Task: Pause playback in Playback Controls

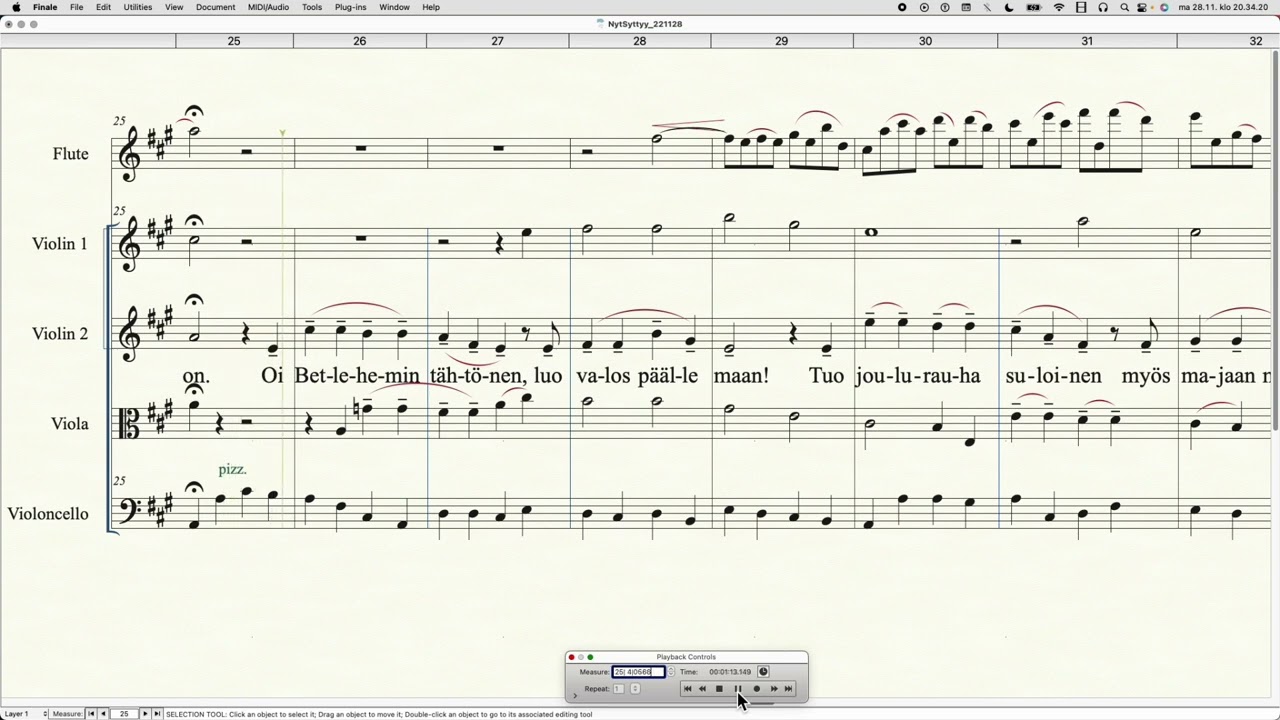Action: (738, 688)
